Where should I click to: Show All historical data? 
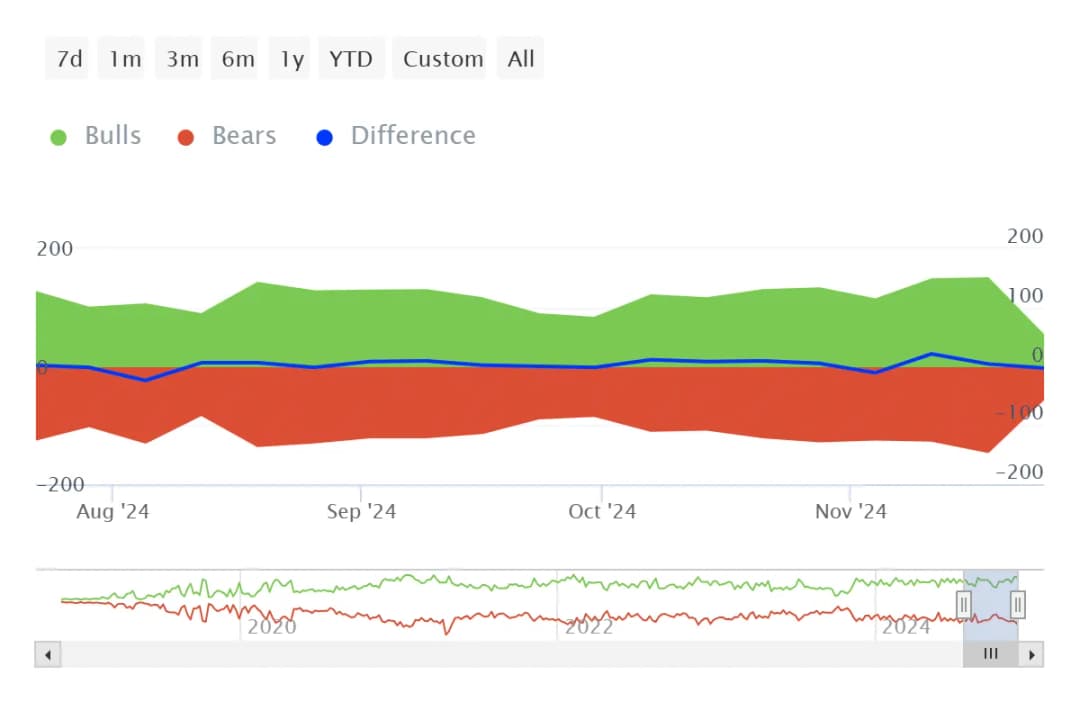click(521, 59)
